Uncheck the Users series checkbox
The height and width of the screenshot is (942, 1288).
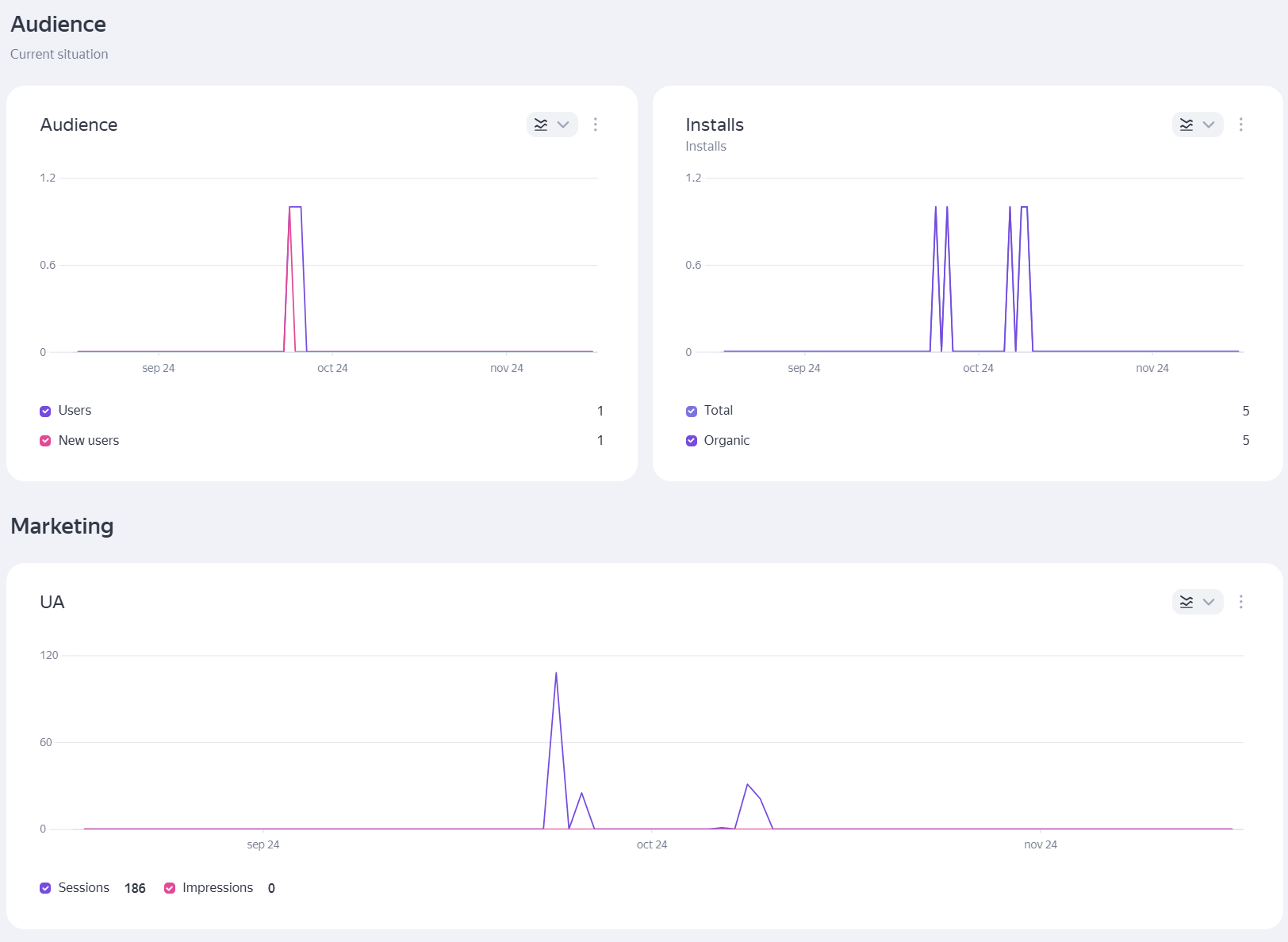45,411
